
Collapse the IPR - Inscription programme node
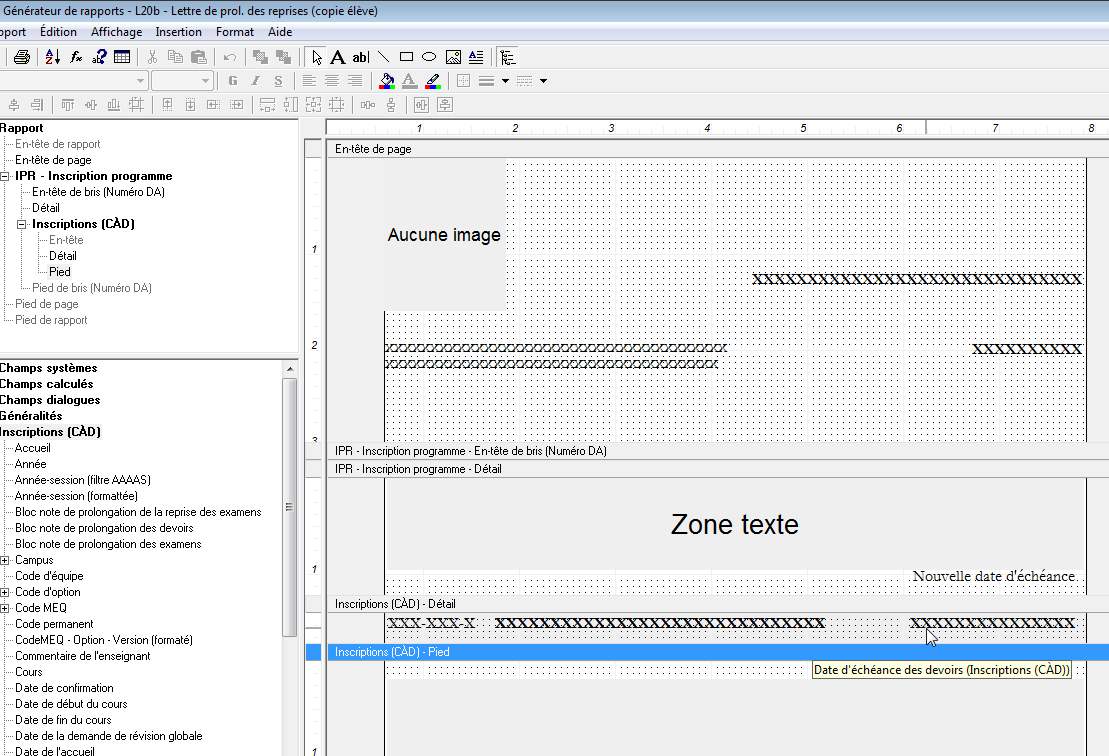5,176
